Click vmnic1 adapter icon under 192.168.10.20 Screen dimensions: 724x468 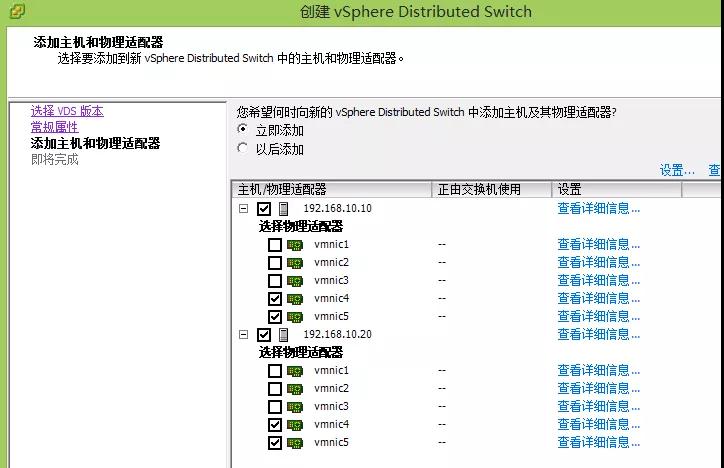(295, 371)
